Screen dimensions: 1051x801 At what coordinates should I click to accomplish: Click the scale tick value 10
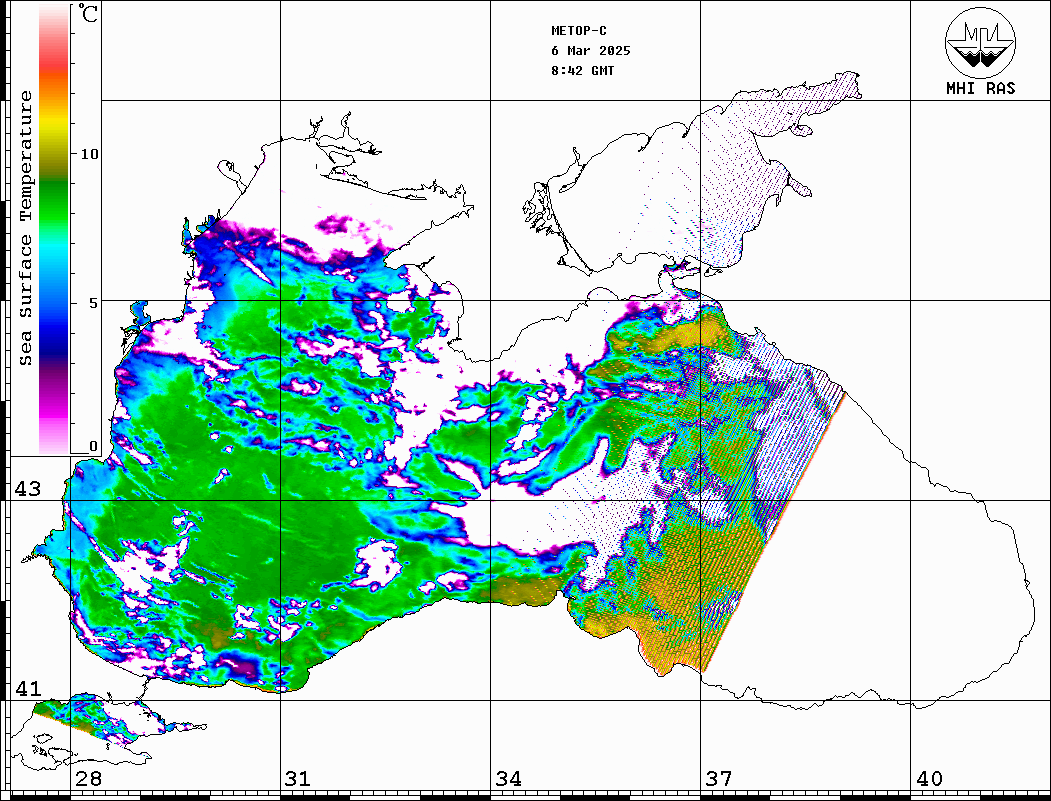tap(89, 154)
